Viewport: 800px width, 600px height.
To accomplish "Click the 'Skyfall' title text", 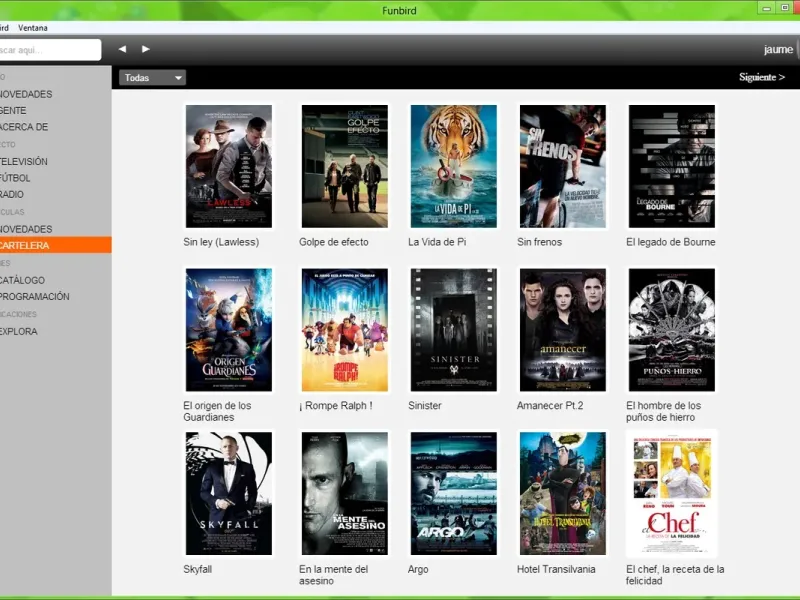I will [x=197, y=569].
